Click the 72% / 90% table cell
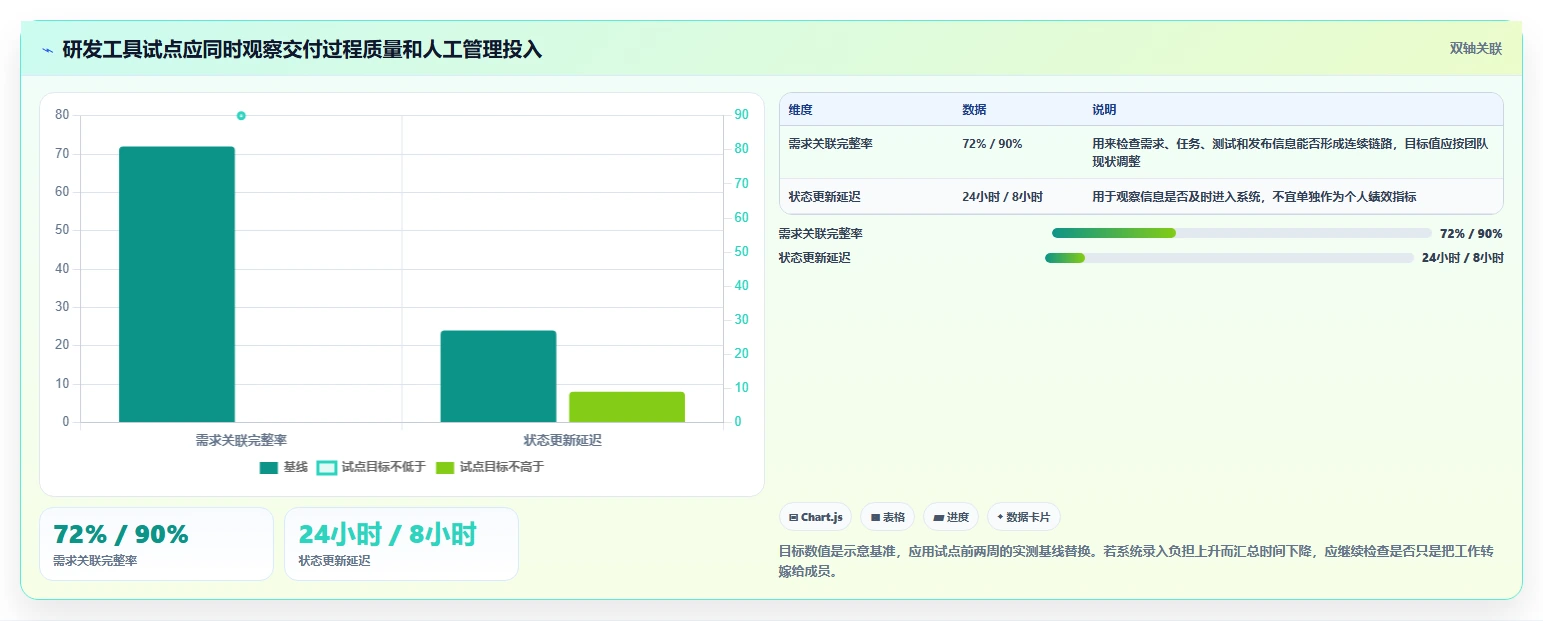This screenshot has width=1543, height=621. pos(992,144)
